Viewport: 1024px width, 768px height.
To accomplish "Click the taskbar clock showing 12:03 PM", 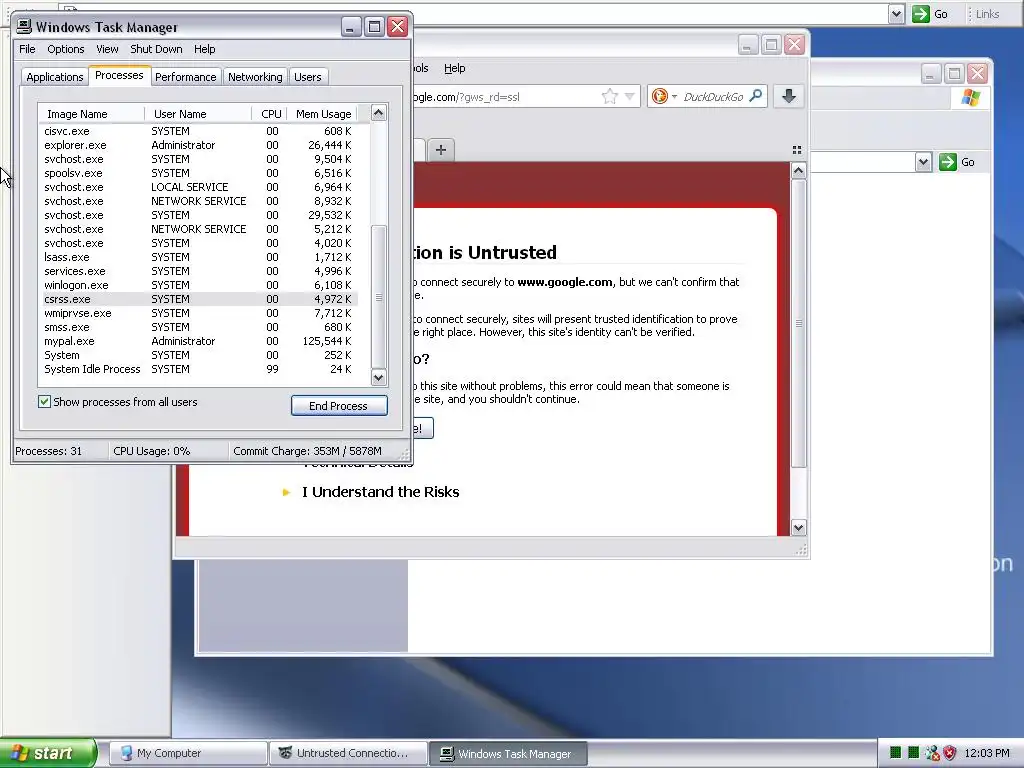I will click(x=987, y=753).
